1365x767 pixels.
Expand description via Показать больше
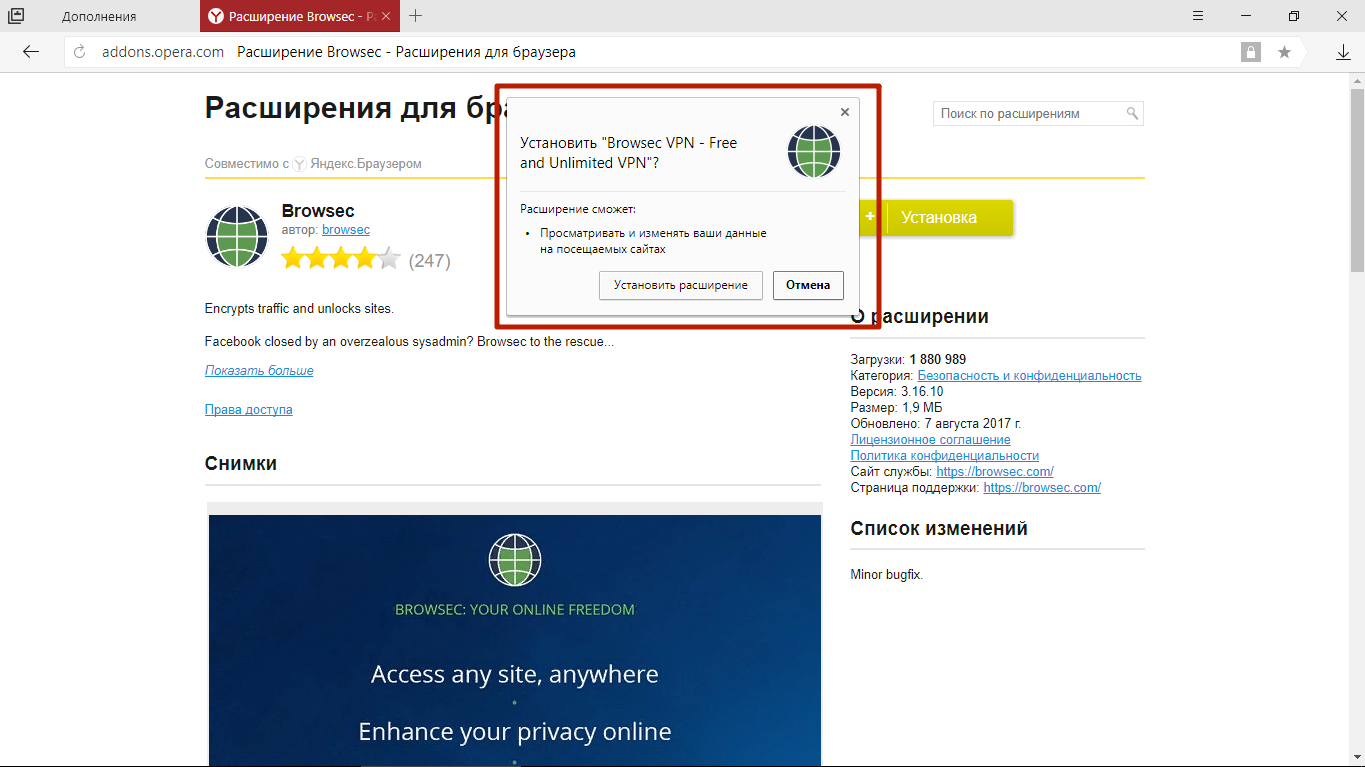click(259, 371)
